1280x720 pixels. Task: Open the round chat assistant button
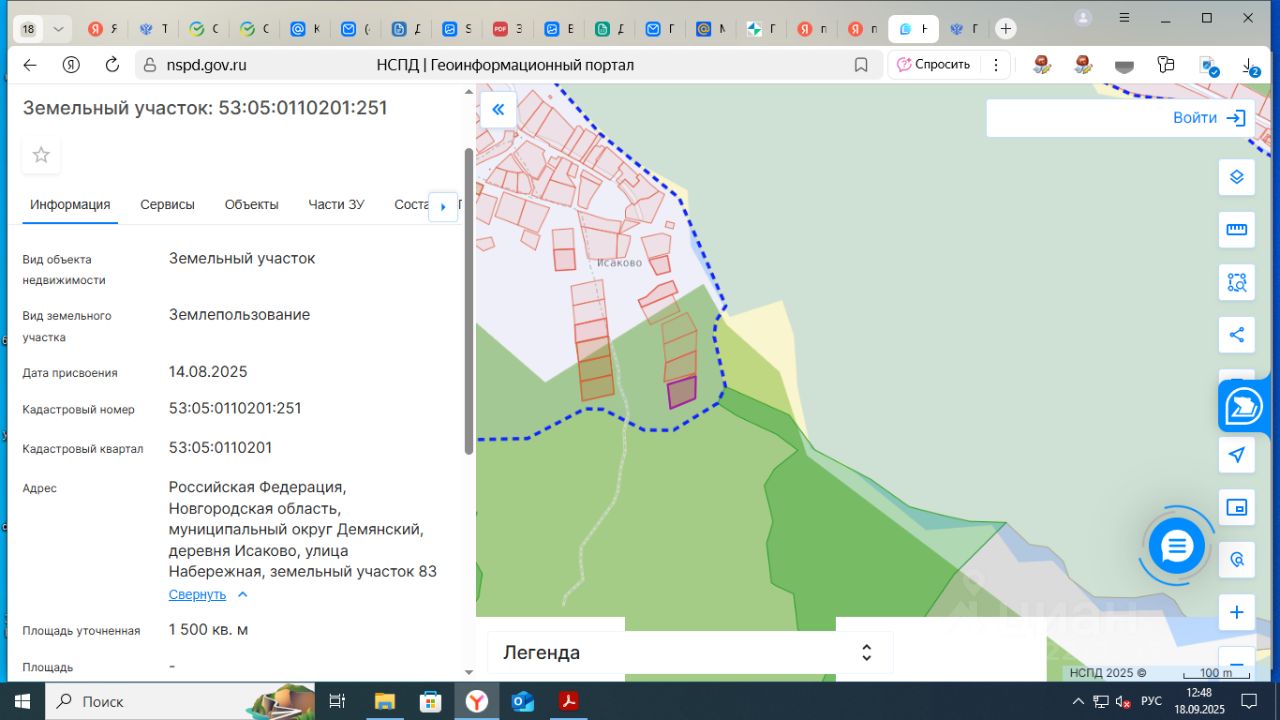(1177, 546)
